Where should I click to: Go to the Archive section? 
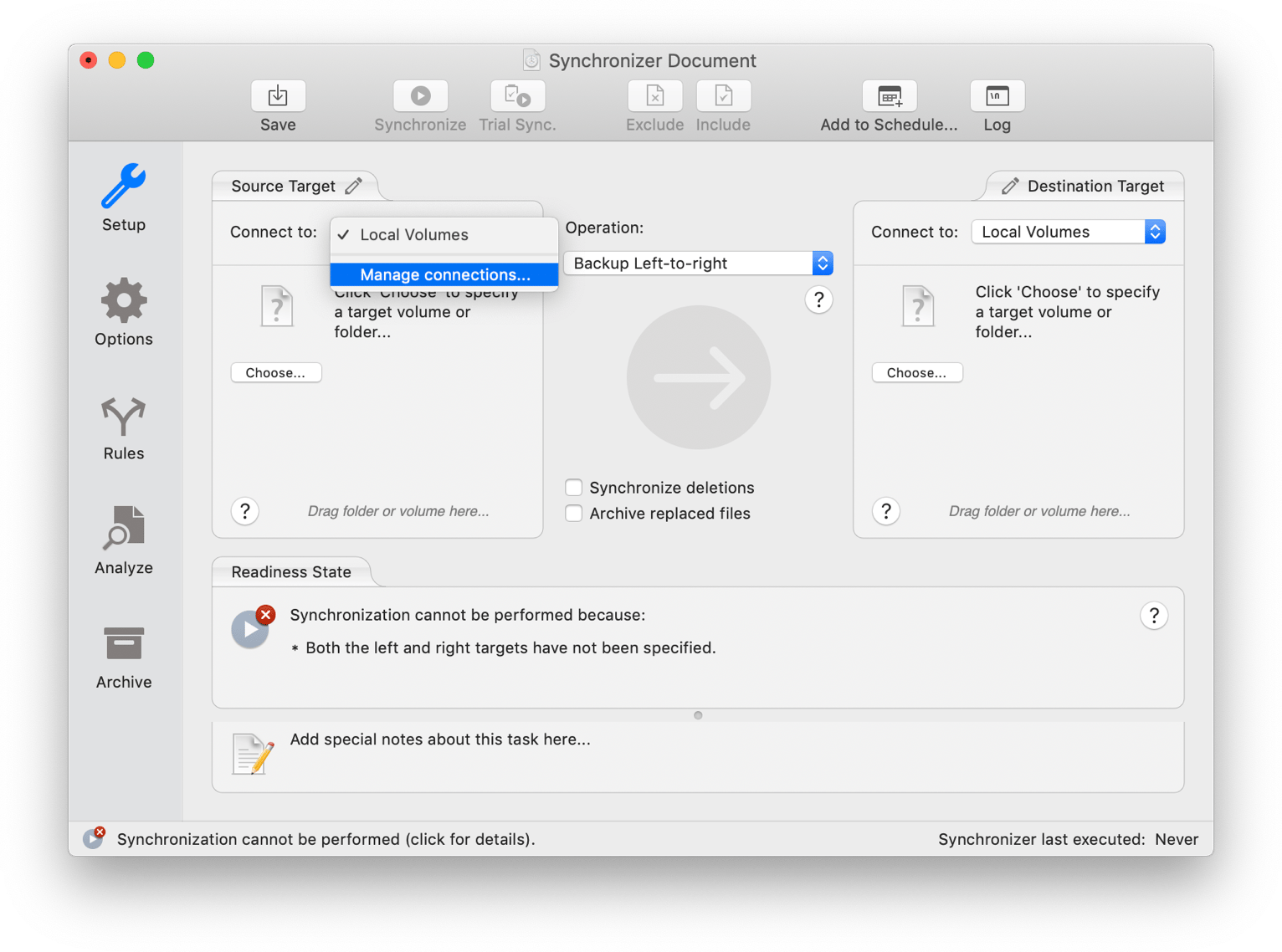point(124,644)
